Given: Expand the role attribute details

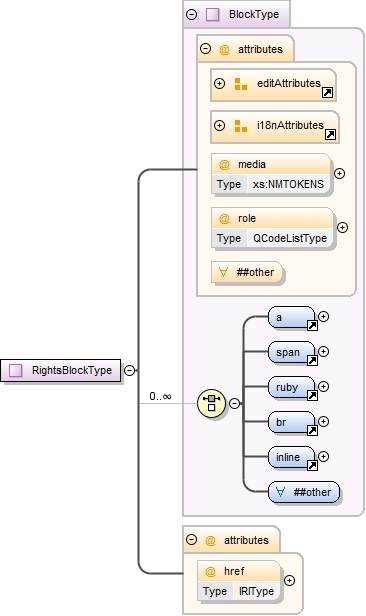Looking at the screenshot, I should click(342, 227).
